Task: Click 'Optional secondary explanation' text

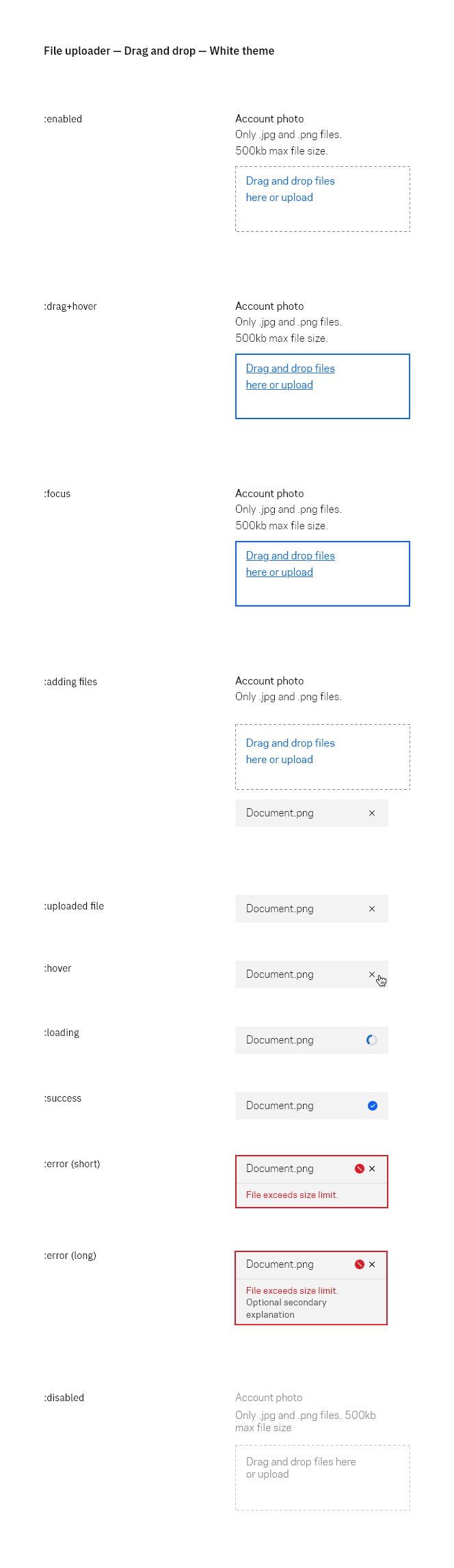Action: point(286,1308)
